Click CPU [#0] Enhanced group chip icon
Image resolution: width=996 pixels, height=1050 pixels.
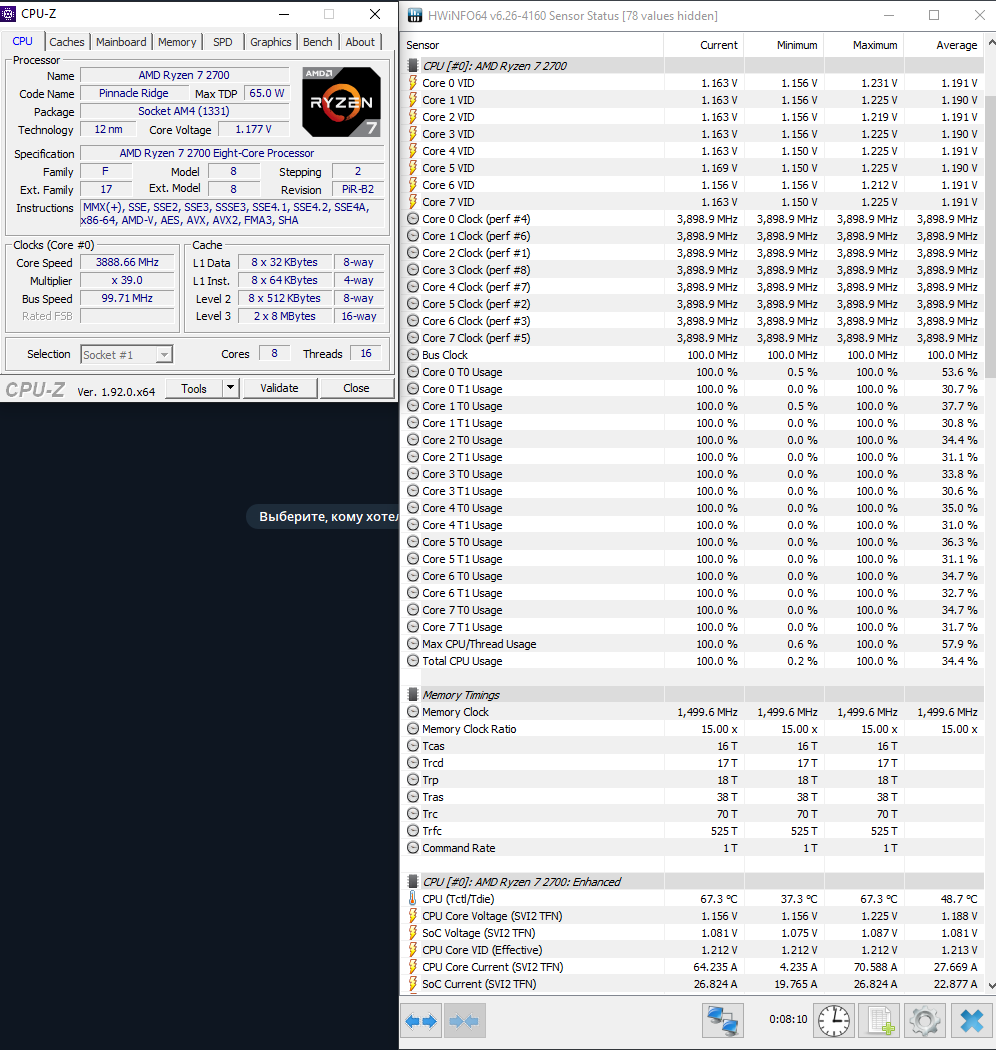(413, 882)
